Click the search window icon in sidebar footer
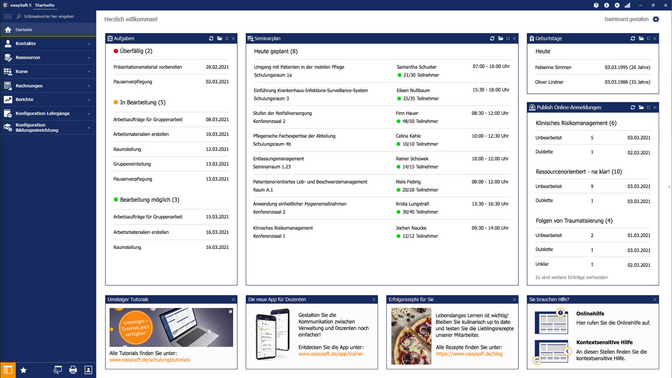Viewport: 672px width, 378px height. [57, 370]
